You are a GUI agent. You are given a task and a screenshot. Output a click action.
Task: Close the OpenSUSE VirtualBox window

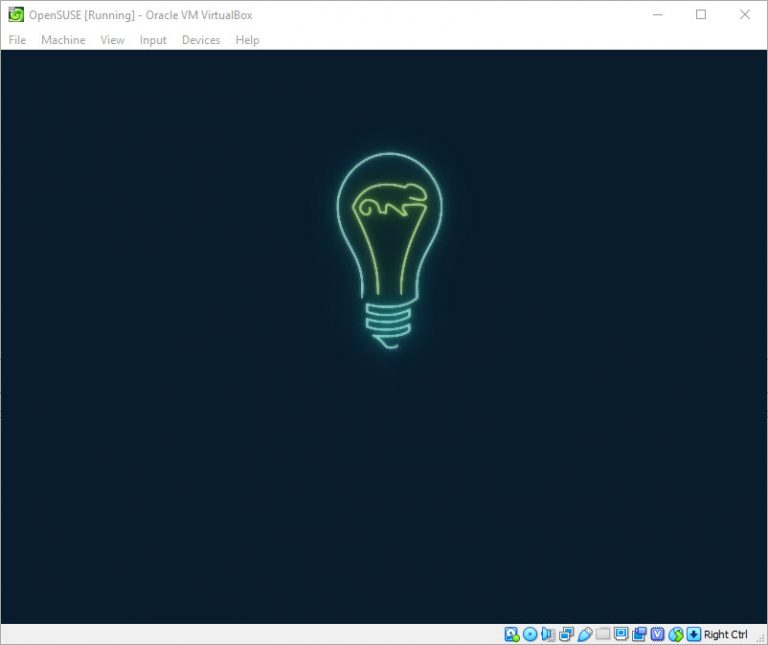tap(744, 15)
